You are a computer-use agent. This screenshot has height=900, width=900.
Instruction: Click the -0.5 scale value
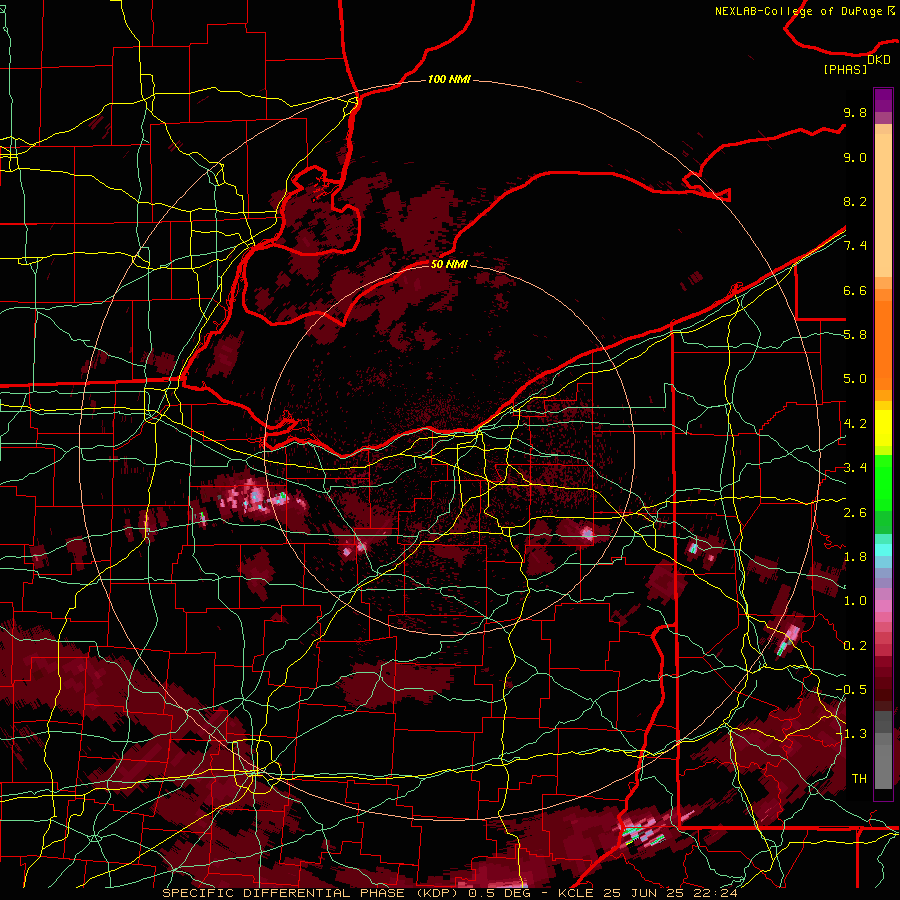851,690
